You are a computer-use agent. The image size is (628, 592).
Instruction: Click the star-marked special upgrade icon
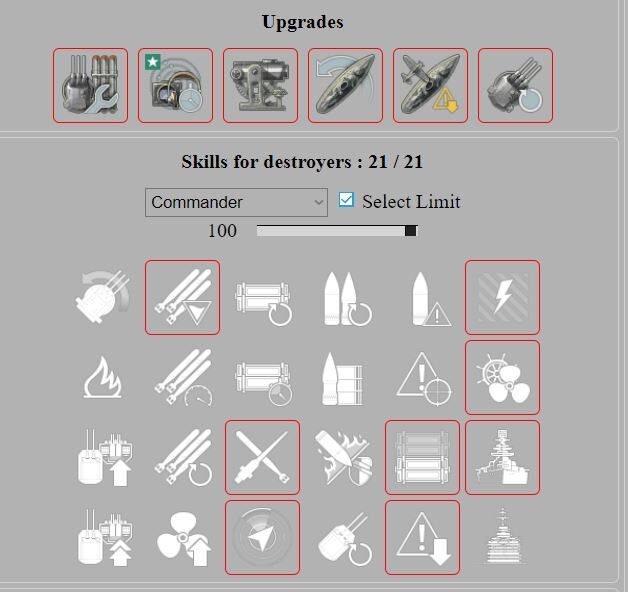coord(175,85)
